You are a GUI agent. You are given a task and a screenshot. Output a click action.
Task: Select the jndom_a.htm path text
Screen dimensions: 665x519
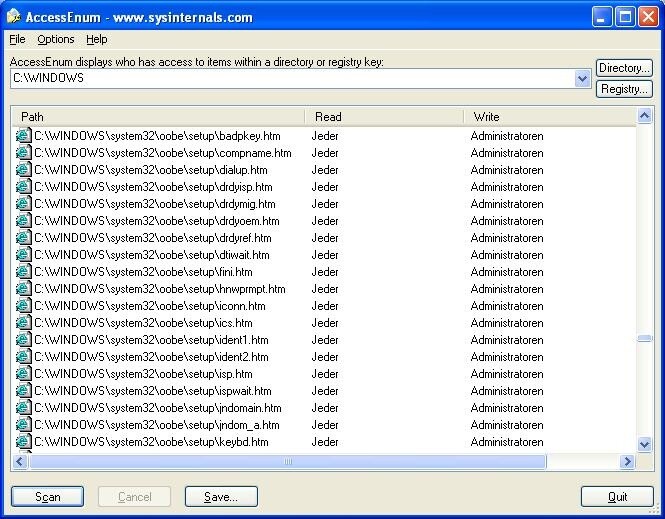point(157,424)
